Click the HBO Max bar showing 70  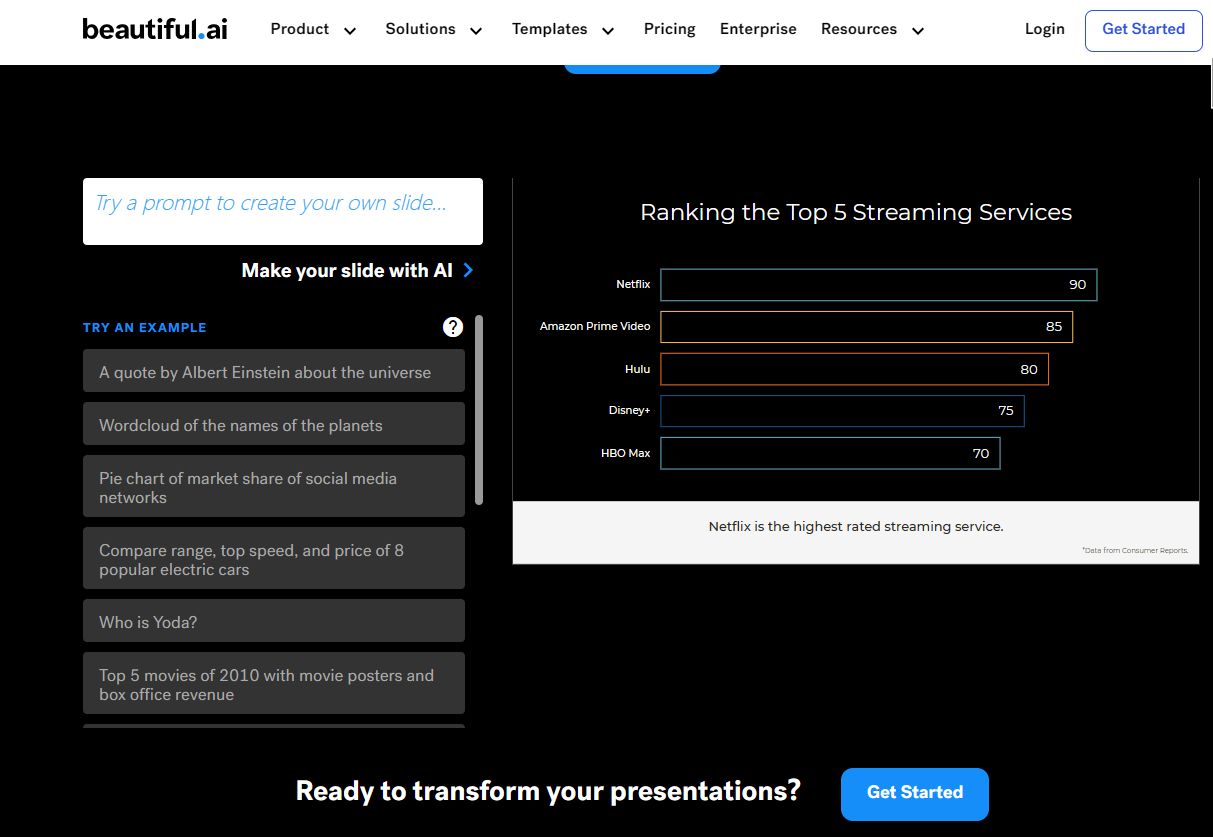point(831,453)
